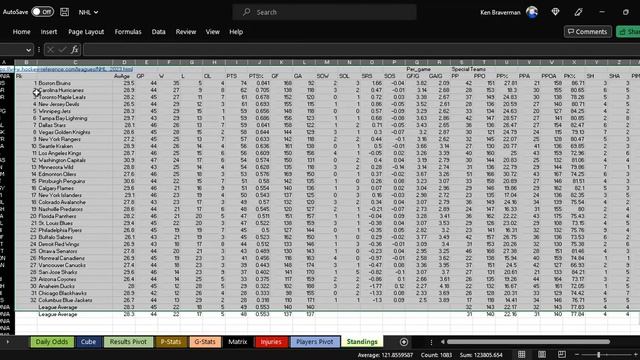Viewport: 640px width, 360px height.
Task: Click the Sum value in status bar
Action: (481, 355)
